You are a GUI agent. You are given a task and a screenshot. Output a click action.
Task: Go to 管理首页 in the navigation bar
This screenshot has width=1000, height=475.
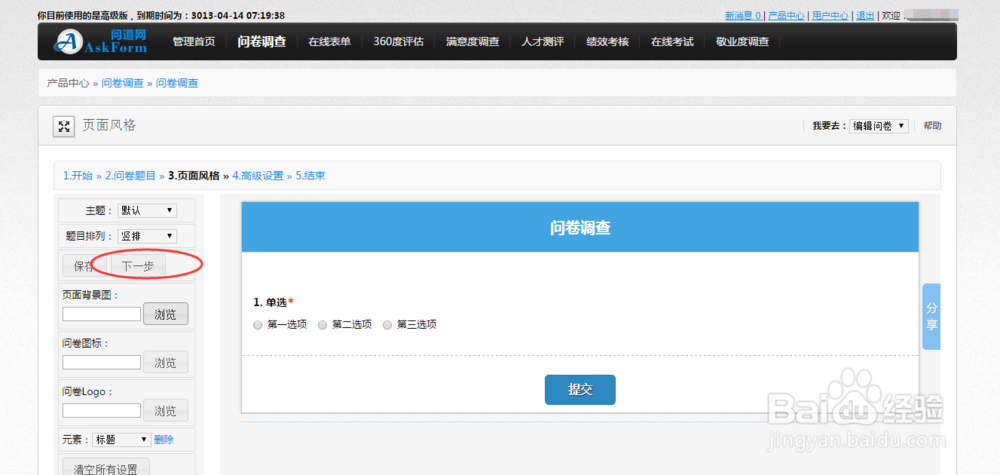(x=194, y=42)
